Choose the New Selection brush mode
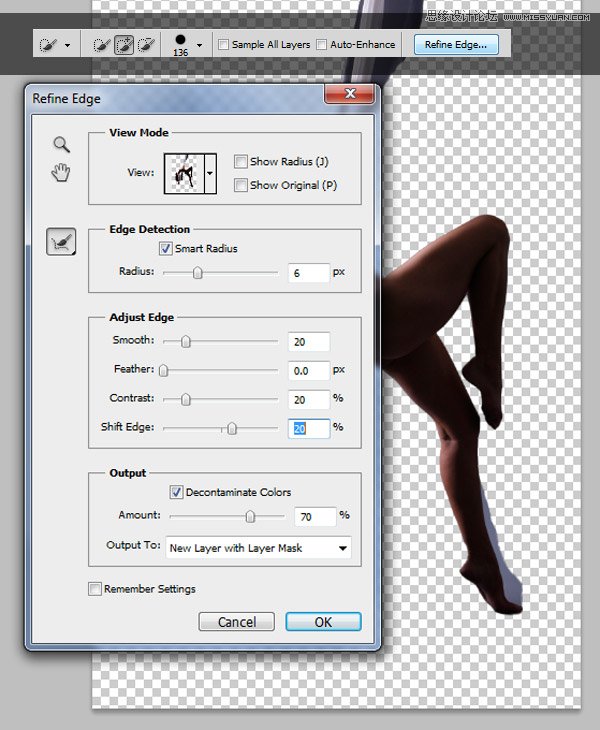600x730 pixels. point(101,45)
